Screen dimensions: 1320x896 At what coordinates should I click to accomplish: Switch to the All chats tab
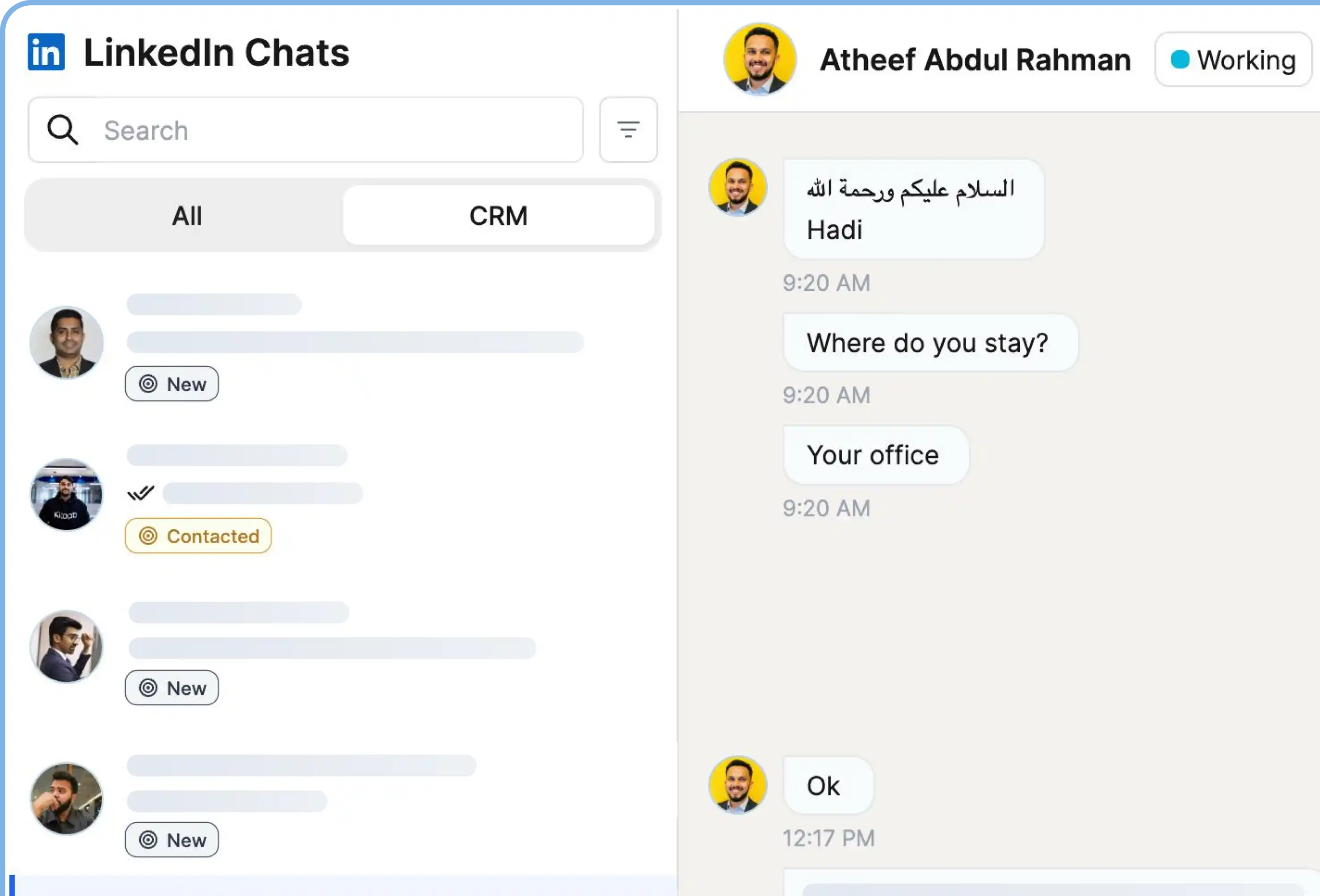click(x=186, y=216)
